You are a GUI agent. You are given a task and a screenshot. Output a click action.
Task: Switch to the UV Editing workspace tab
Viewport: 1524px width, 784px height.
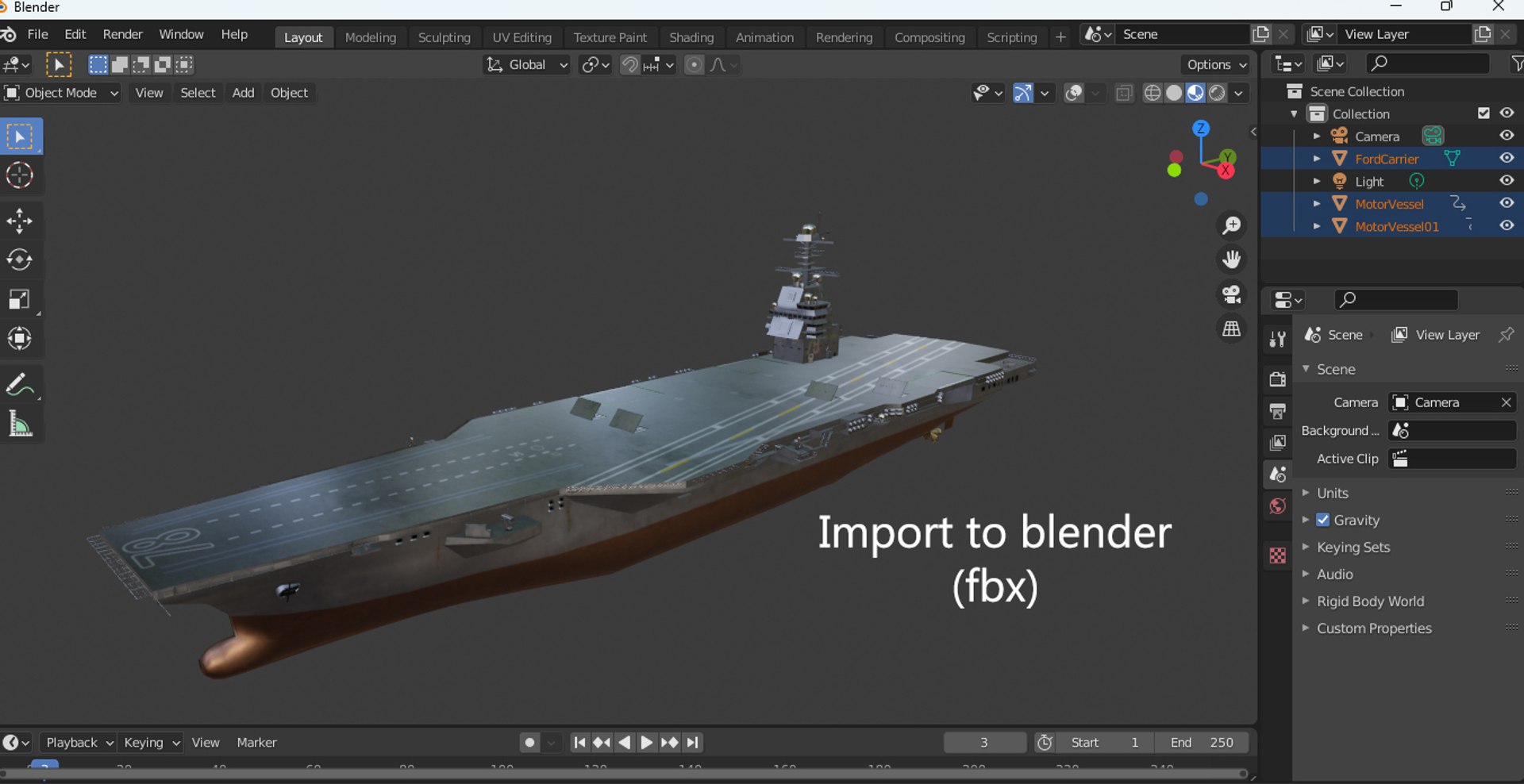(x=521, y=37)
